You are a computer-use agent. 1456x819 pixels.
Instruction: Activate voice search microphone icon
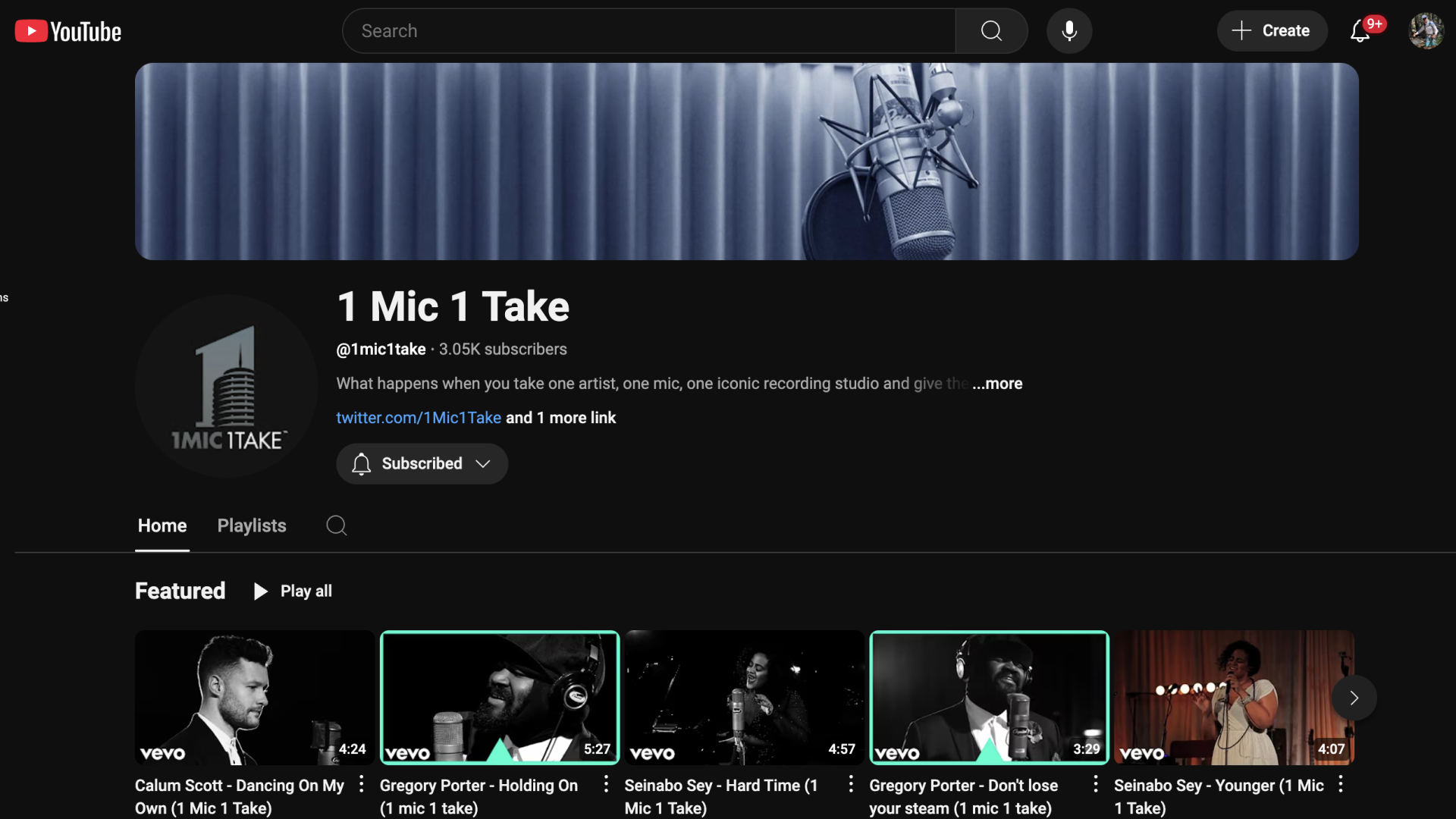(1069, 31)
